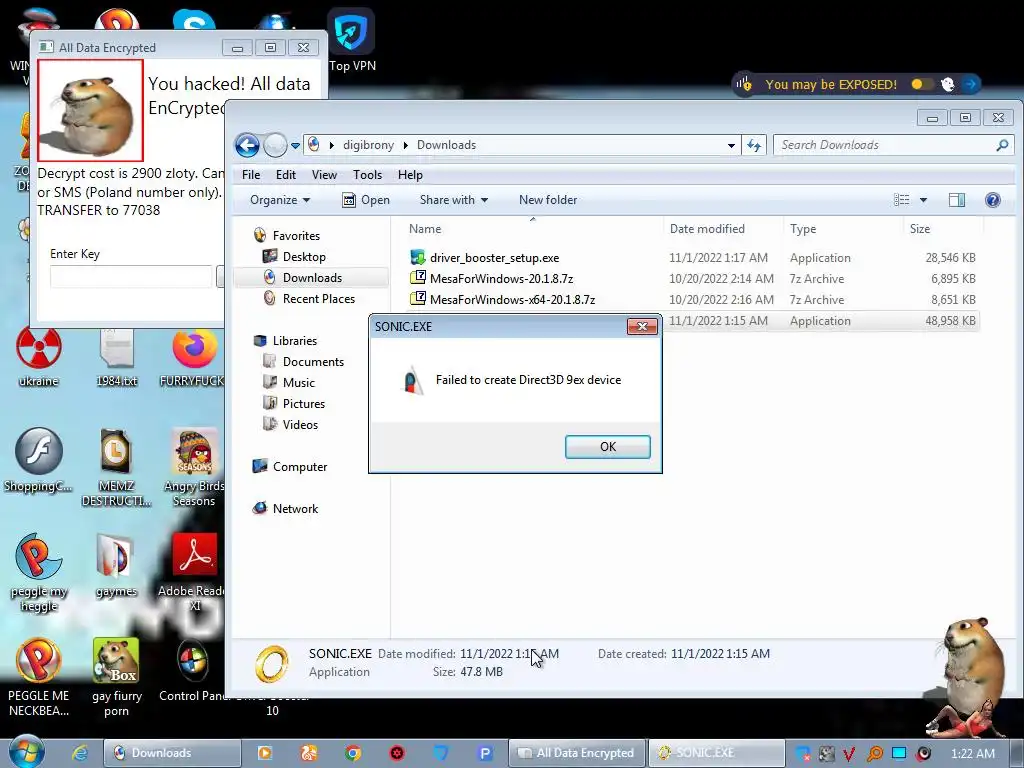The image size is (1024, 768).
Task: Select driver_booster_setup.exe file
Action: tap(494, 258)
